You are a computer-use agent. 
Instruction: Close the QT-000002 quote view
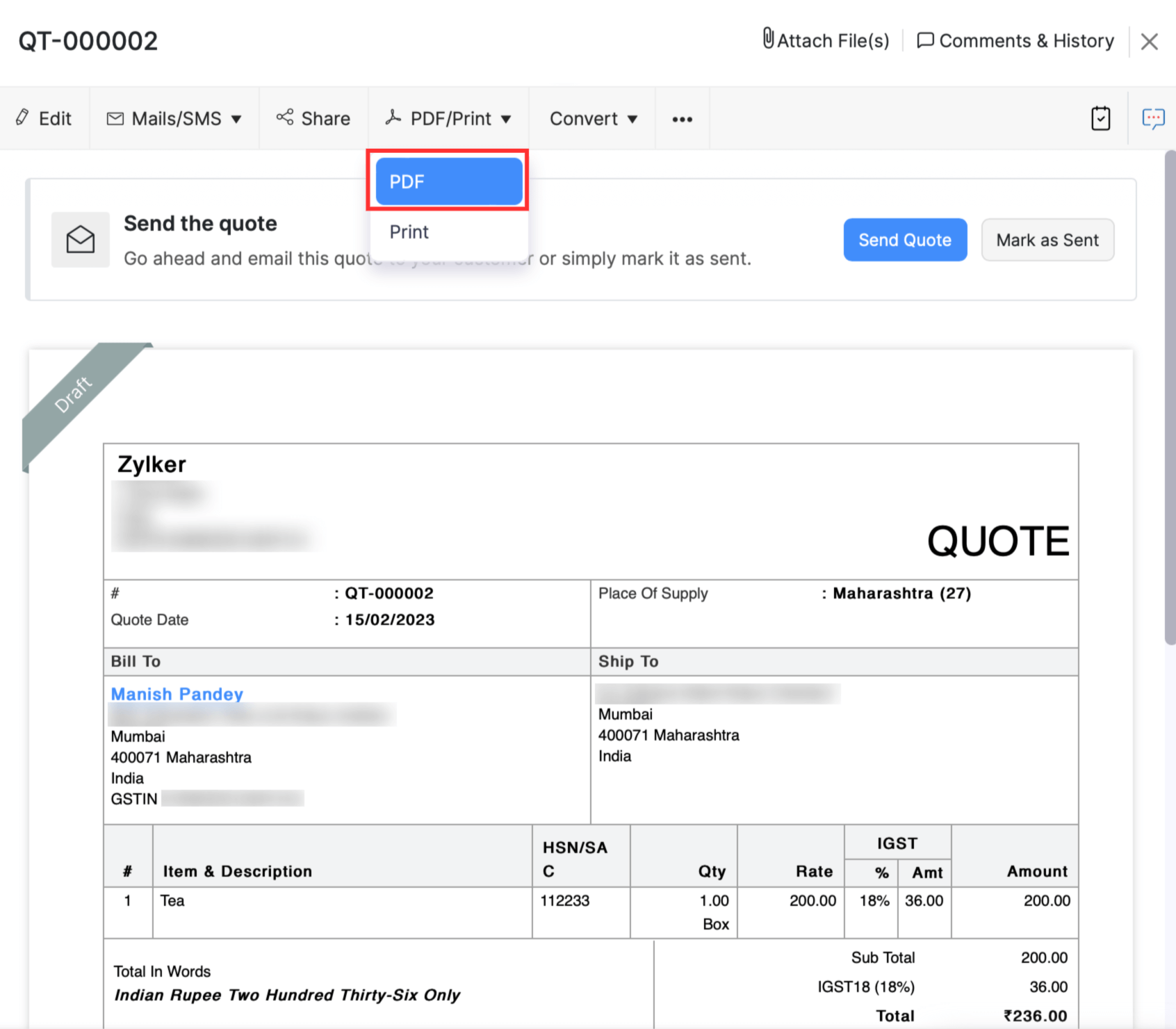click(1150, 41)
